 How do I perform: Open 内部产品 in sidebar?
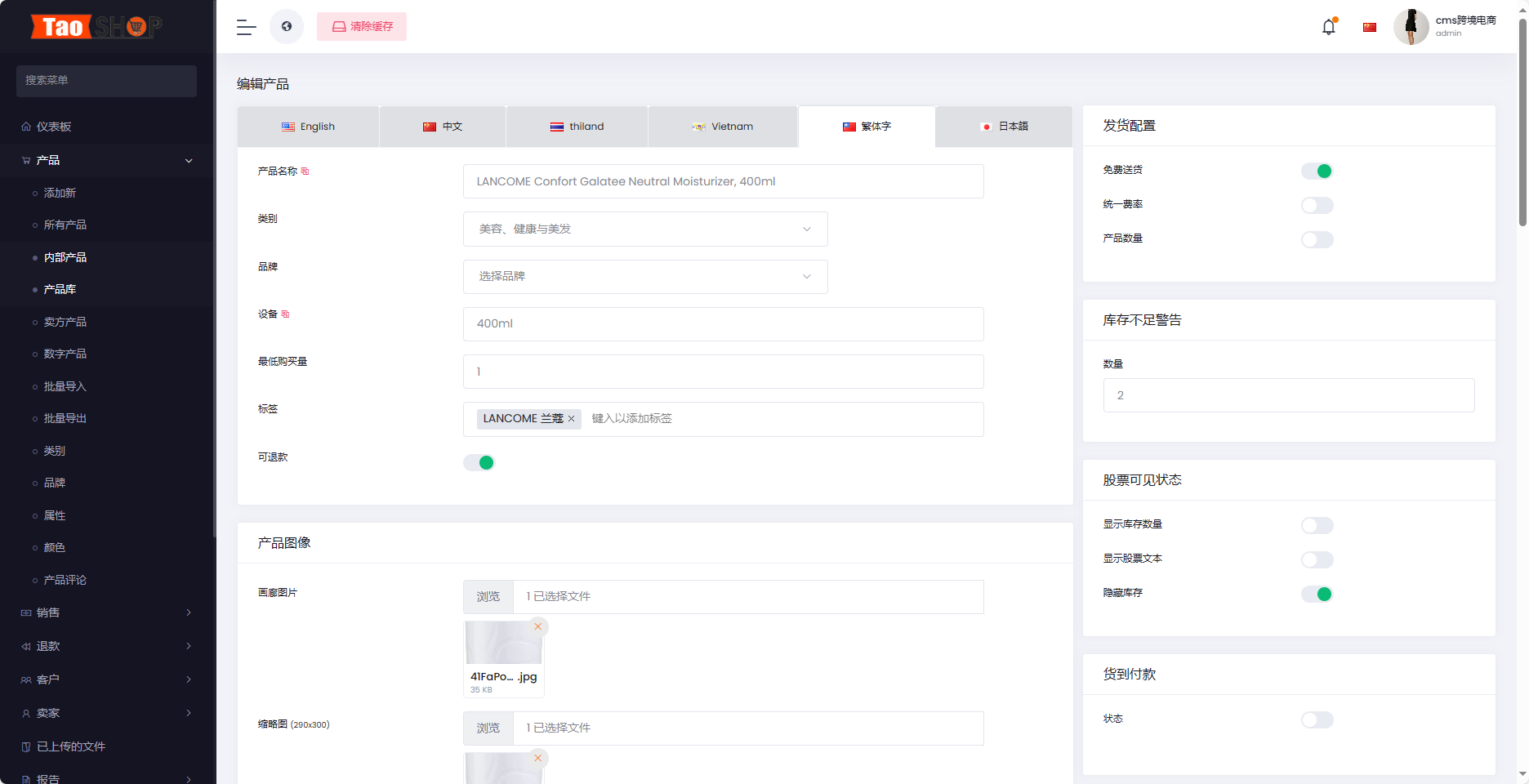65,257
